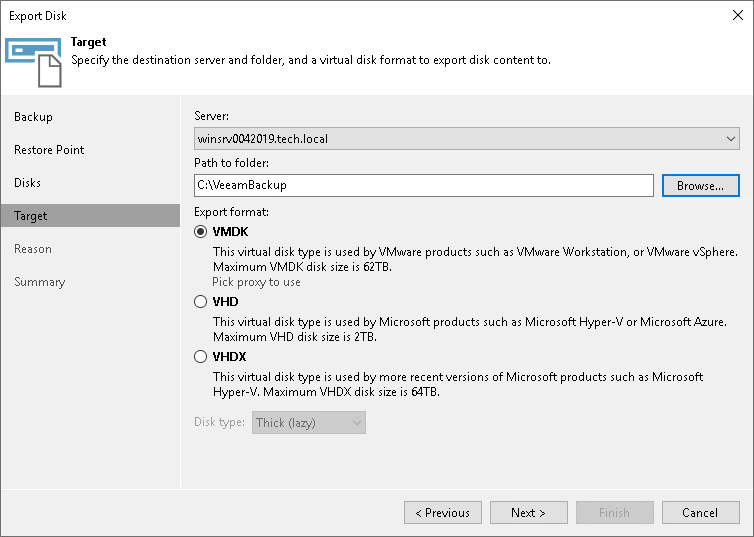Select the Target wizard step
Screen dimensions: 754x537
[x=90, y=215]
